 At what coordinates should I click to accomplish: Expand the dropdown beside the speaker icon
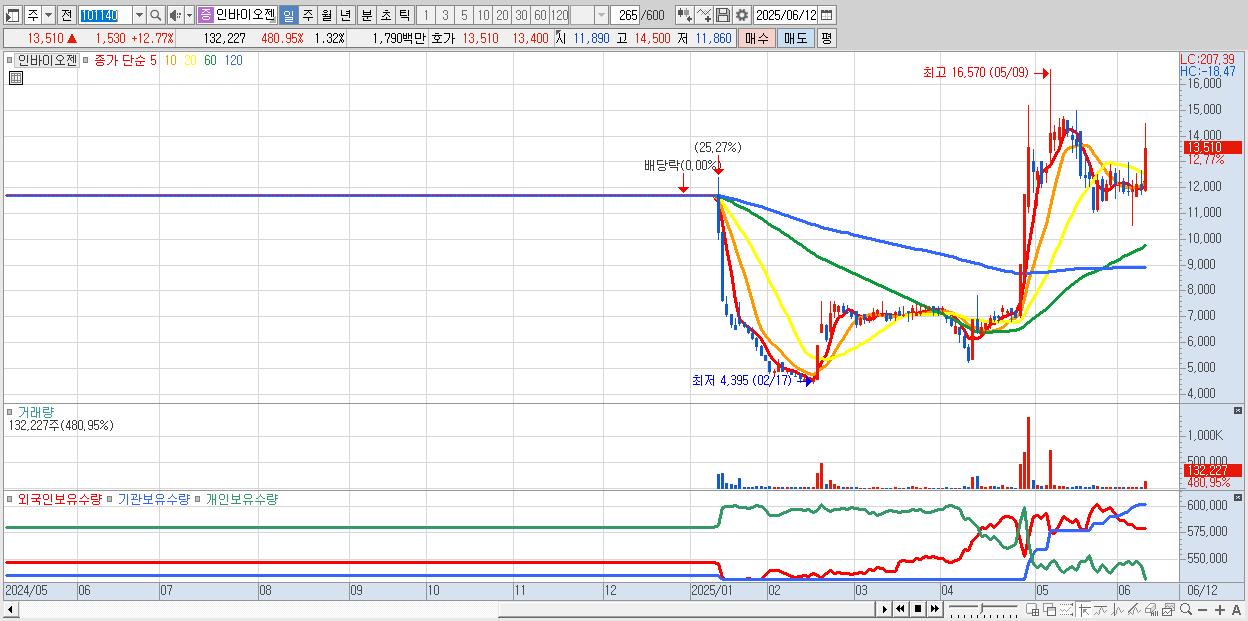click(x=189, y=15)
